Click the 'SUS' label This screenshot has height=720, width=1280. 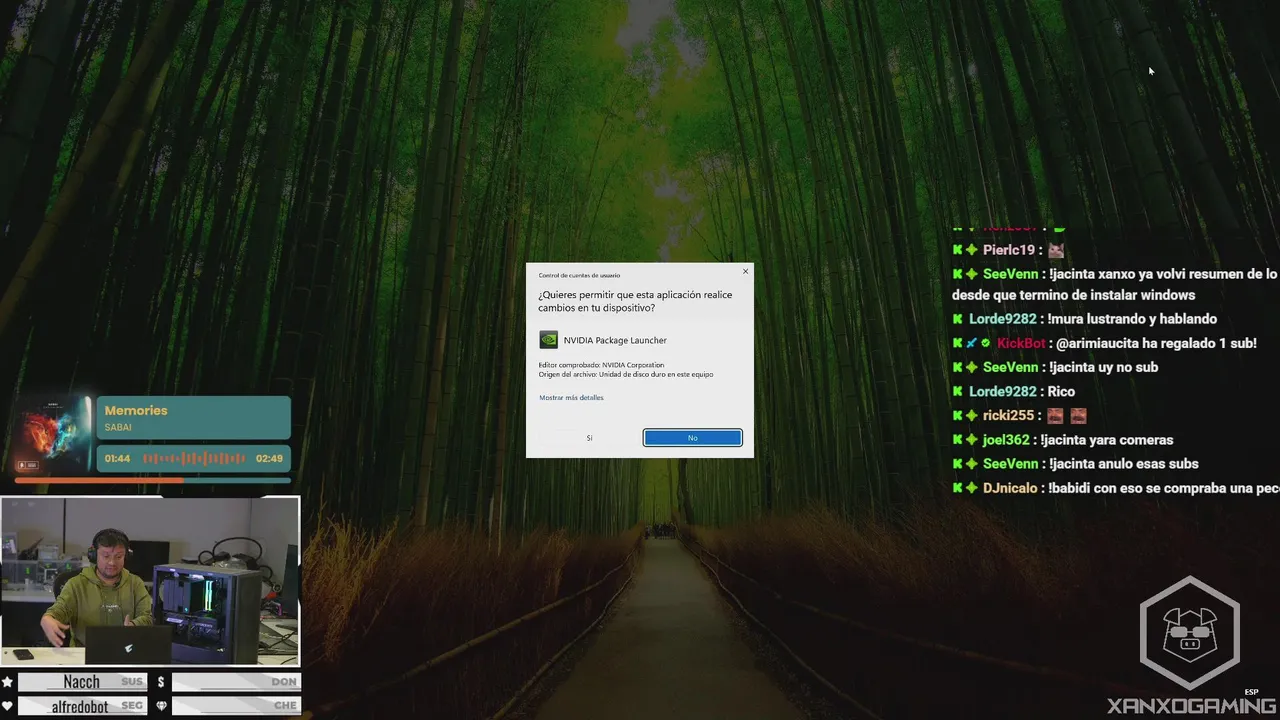[x=132, y=682]
